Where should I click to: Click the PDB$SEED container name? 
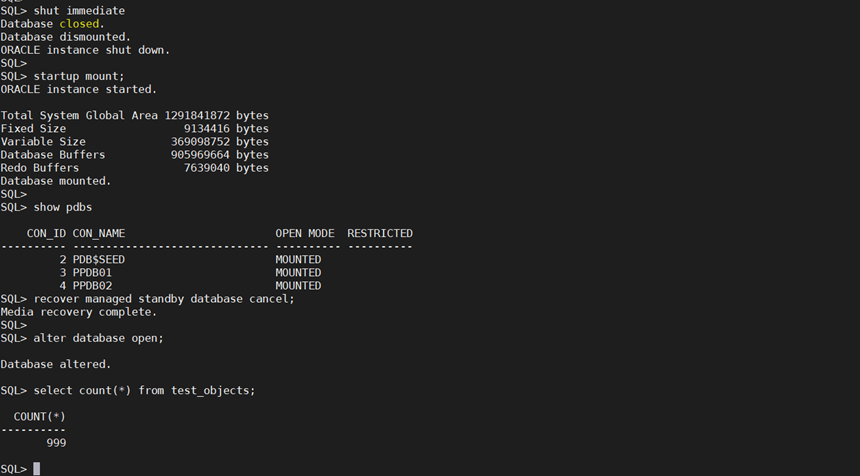99,259
